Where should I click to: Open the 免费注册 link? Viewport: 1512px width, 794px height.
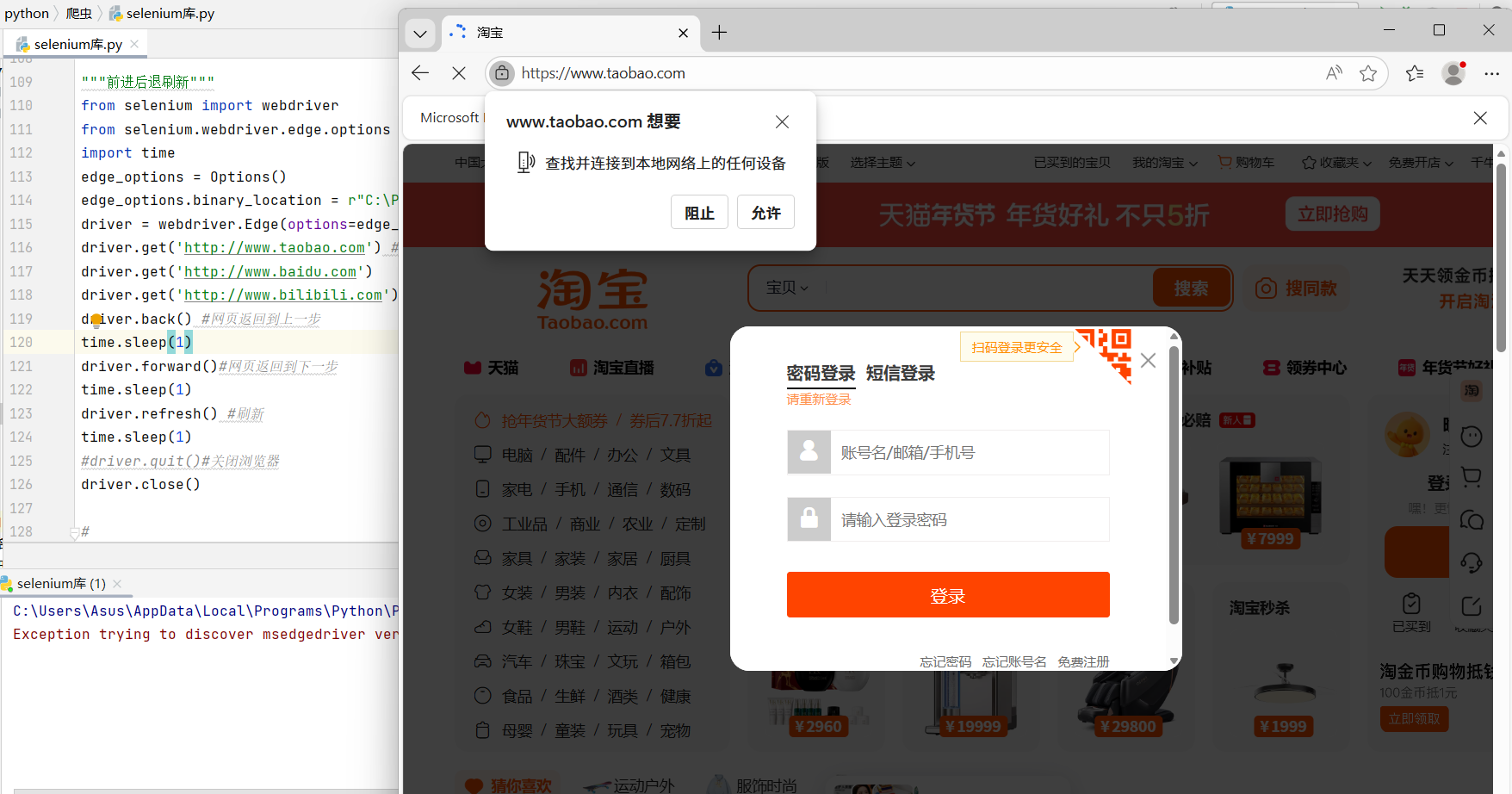(1083, 661)
